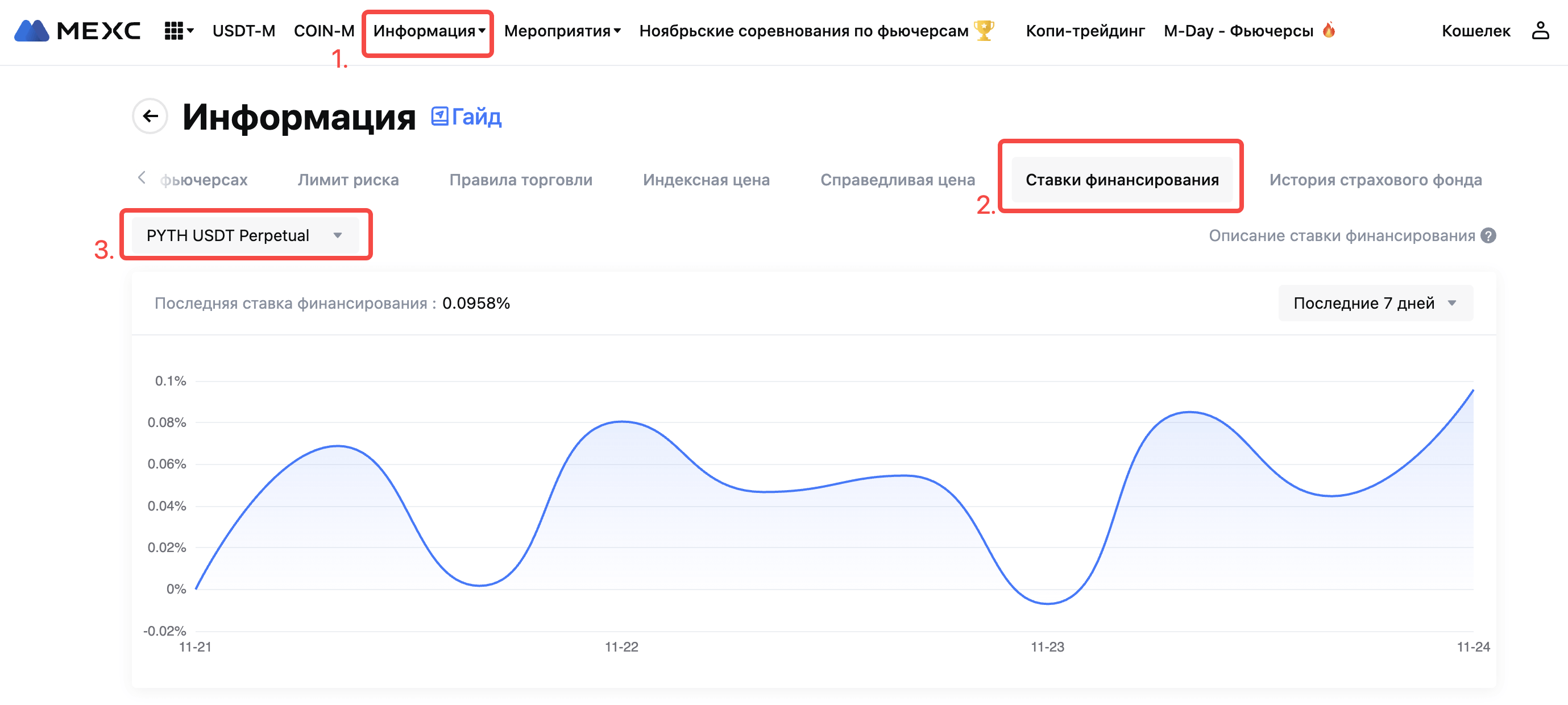Expand the Мероприятия dropdown menu
The height and width of the screenshot is (705, 1568).
[x=562, y=31]
